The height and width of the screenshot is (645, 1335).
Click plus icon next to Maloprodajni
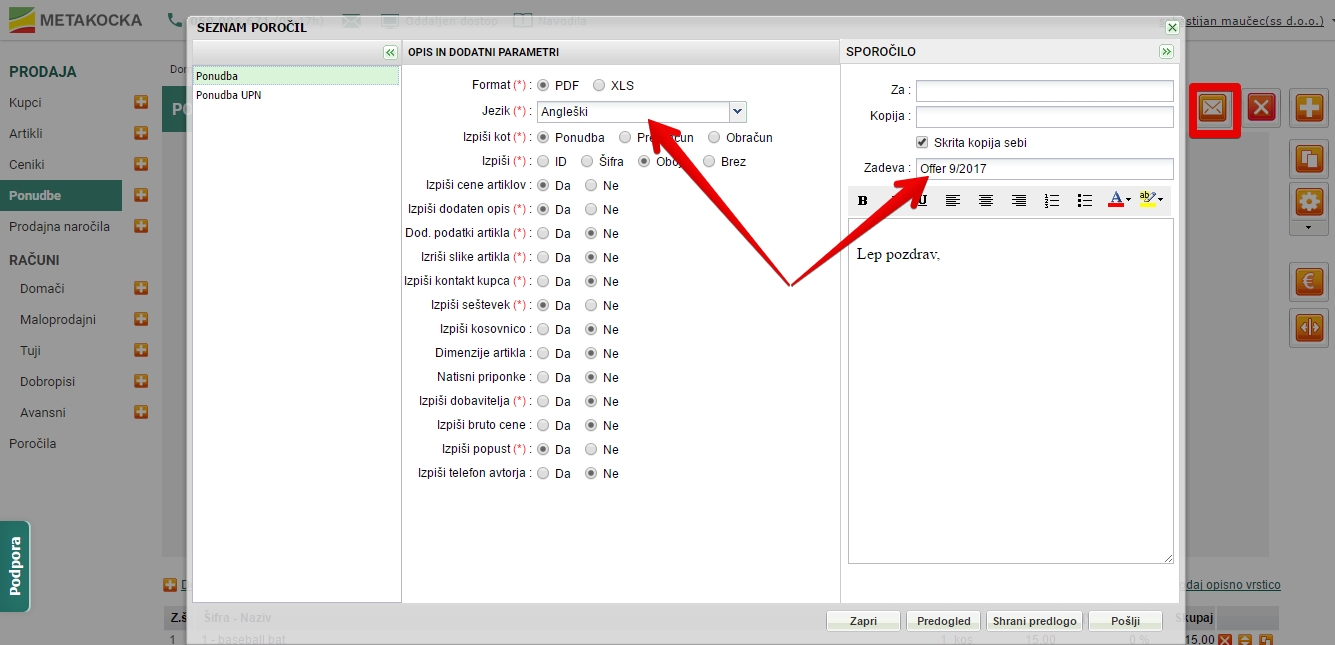[x=141, y=319]
